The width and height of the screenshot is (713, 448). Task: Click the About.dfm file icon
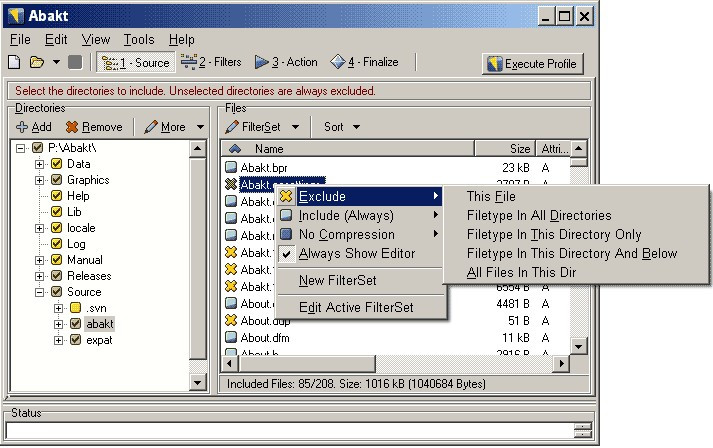click(231, 337)
